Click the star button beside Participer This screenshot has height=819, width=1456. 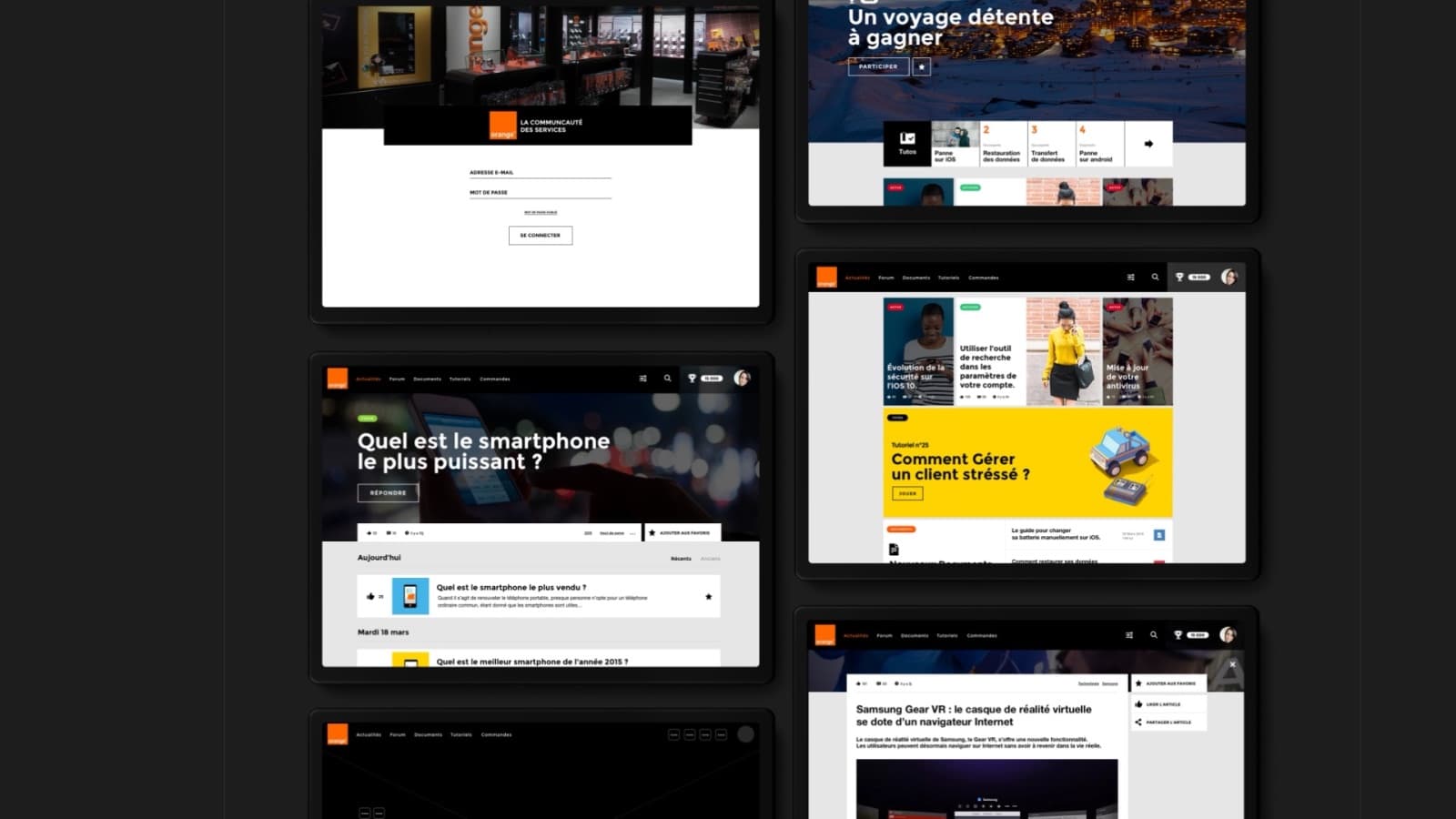click(x=922, y=66)
